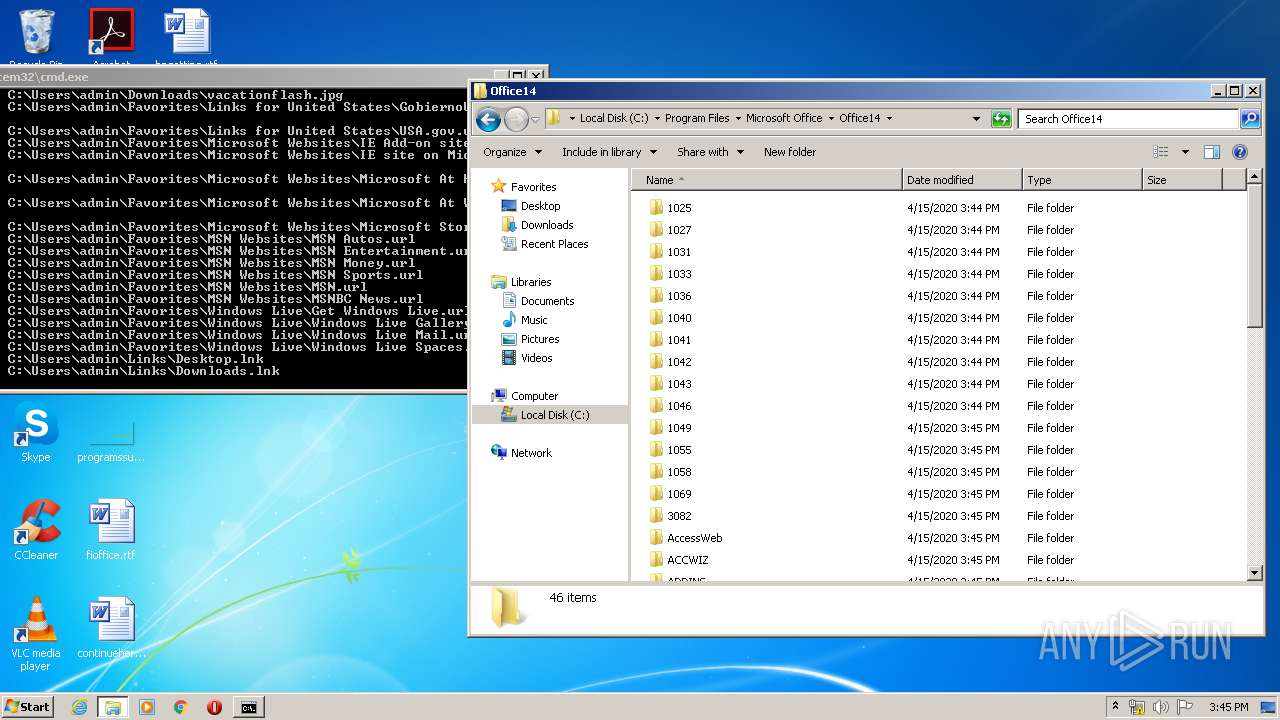Click the Start button
This screenshot has width=1280, height=720.
coord(28,707)
